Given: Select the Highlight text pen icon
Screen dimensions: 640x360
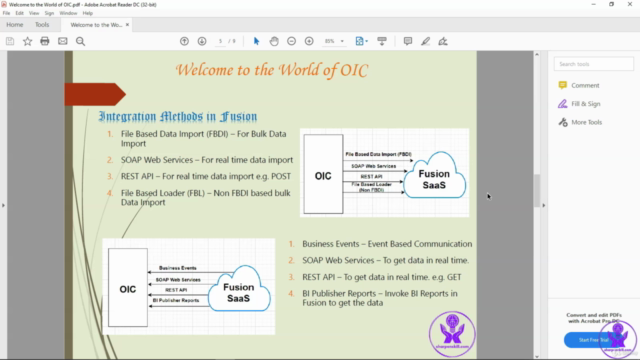Looking at the screenshot, I should pyautogui.click(x=425, y=41).
